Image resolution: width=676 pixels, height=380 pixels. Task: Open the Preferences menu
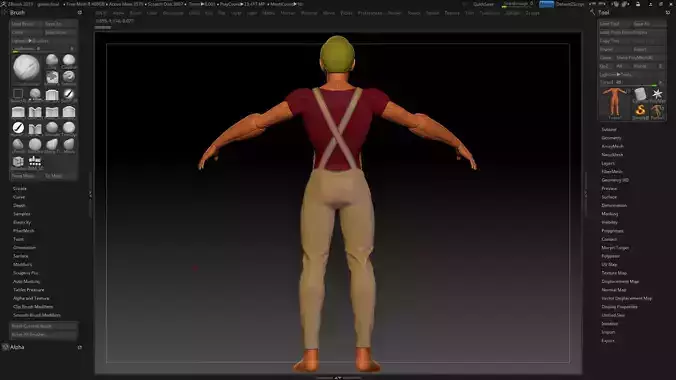point(369,13)
